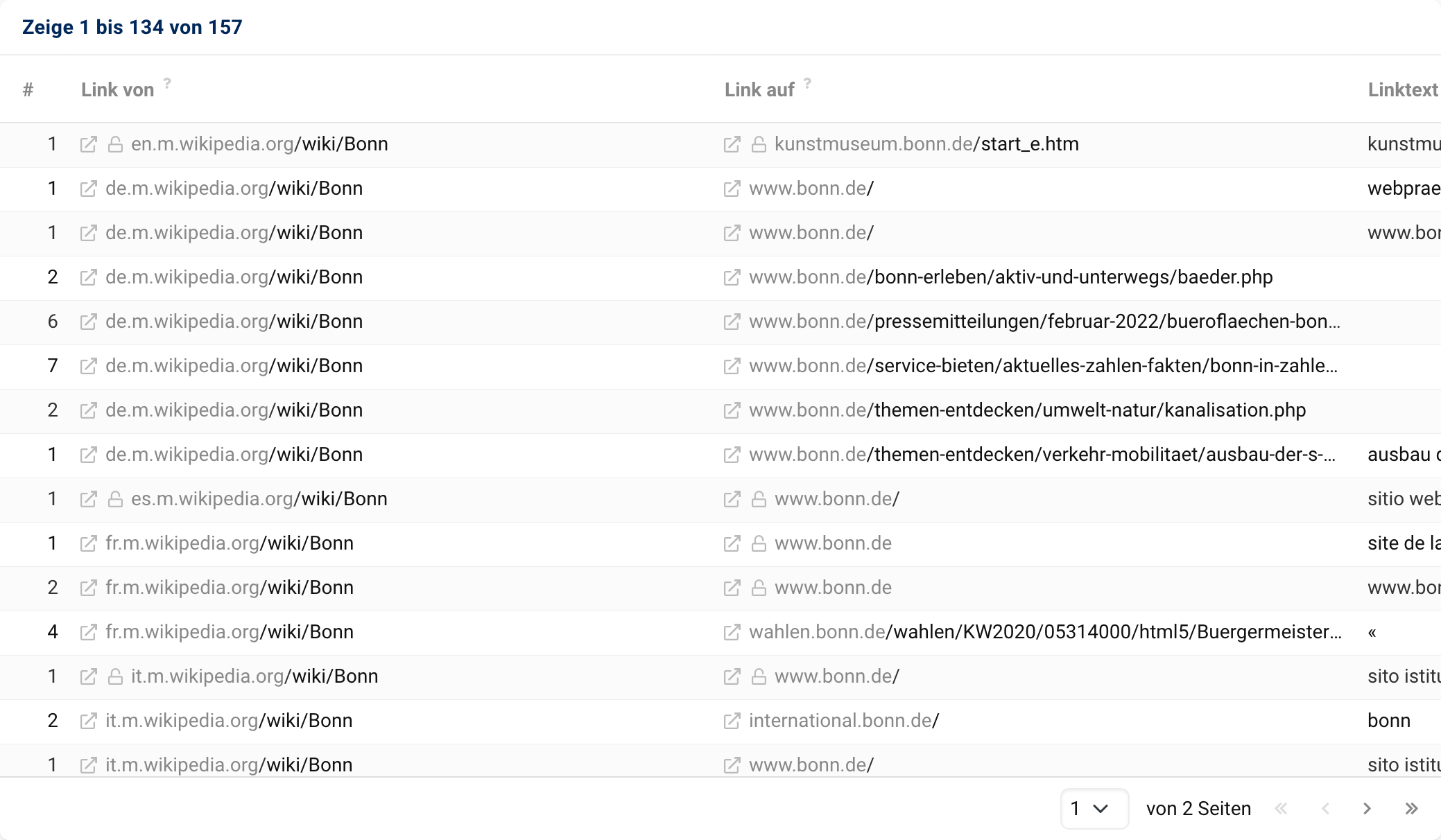The width and height of the screenshot is (1441, 840).
Task: Go to previous page arrow
Action: [x=1325, y=808]
